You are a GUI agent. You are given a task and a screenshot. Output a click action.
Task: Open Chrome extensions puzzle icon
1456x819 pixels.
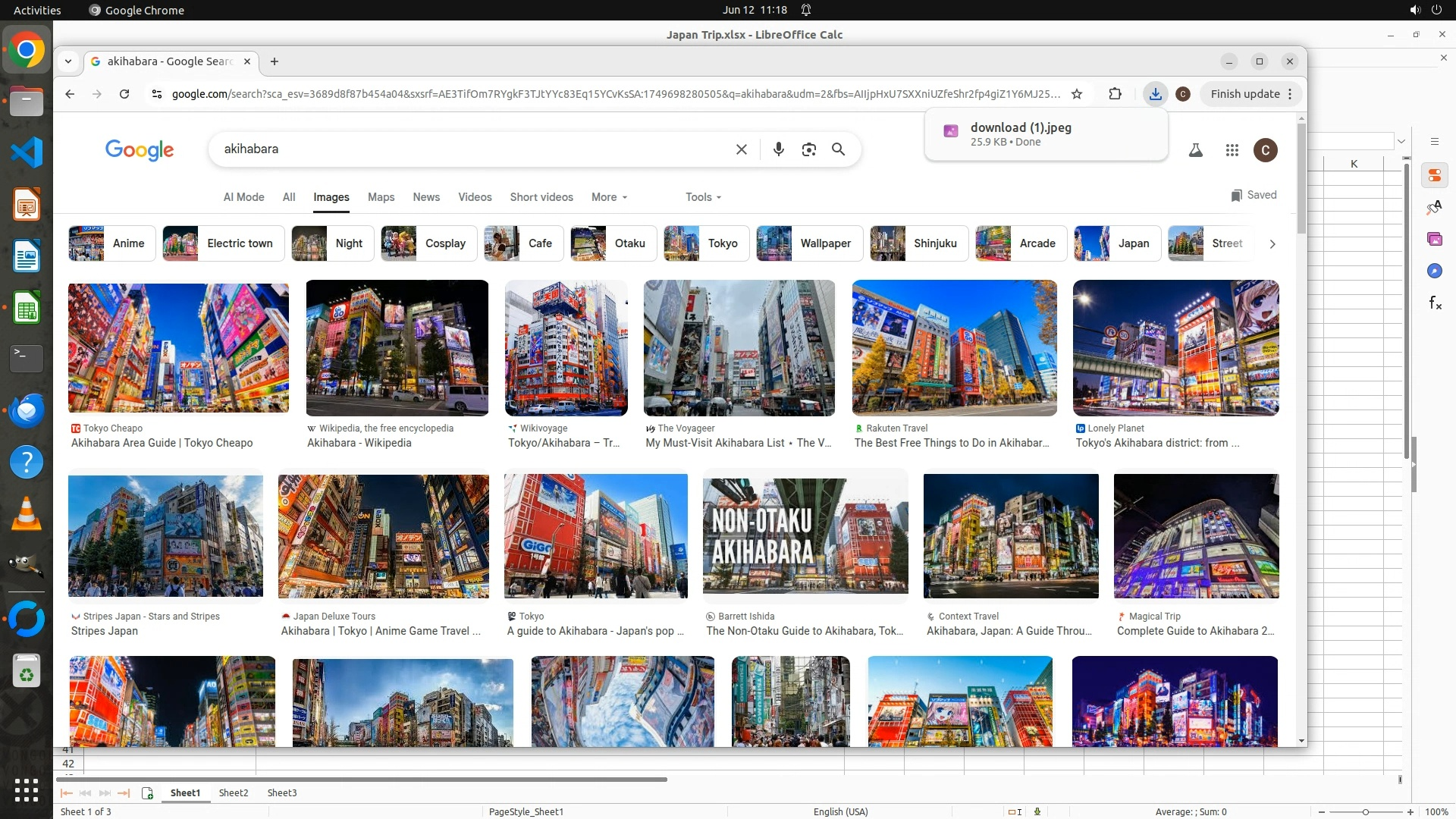1115,94
